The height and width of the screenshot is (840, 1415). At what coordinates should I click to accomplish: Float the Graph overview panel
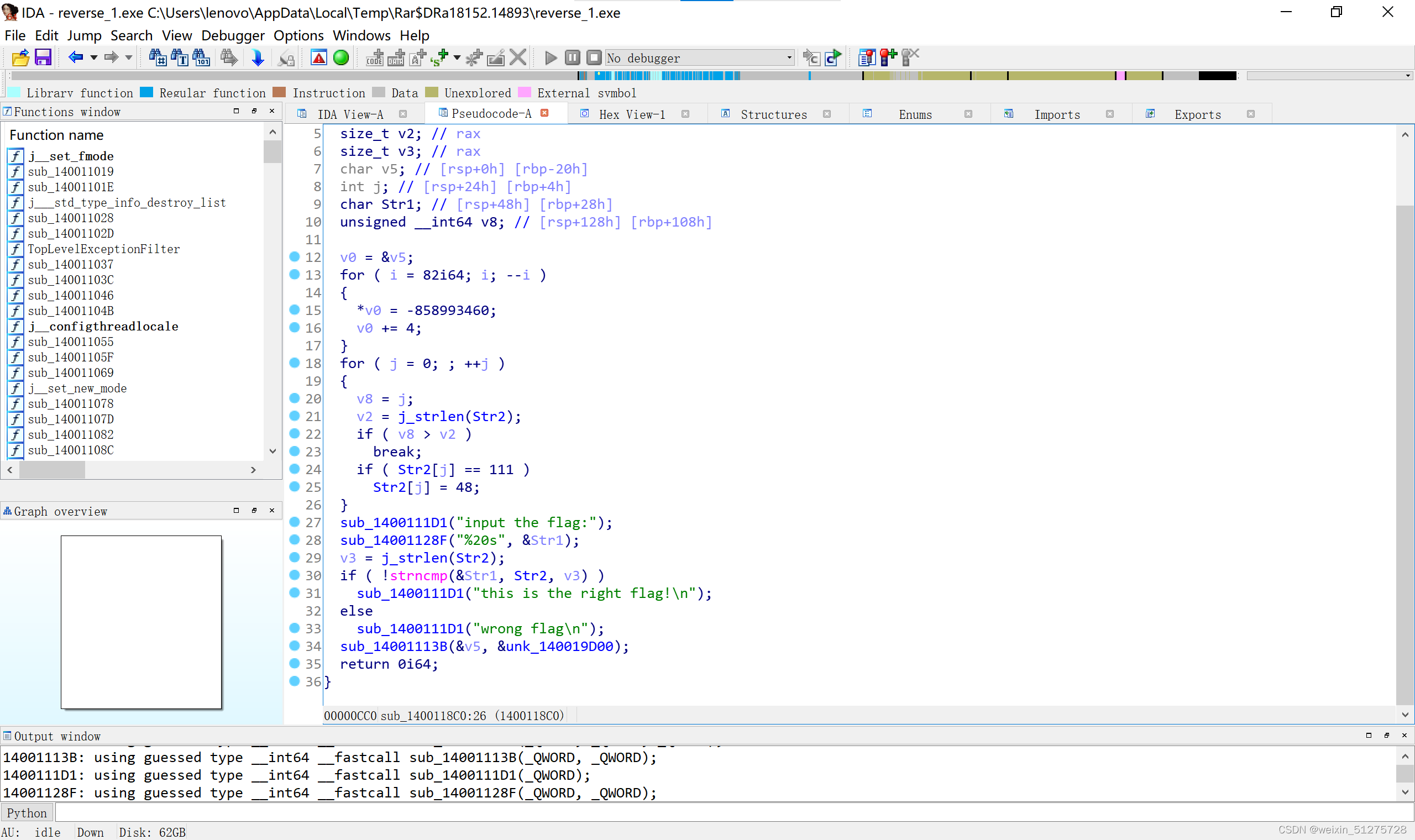tap(254, 511)
